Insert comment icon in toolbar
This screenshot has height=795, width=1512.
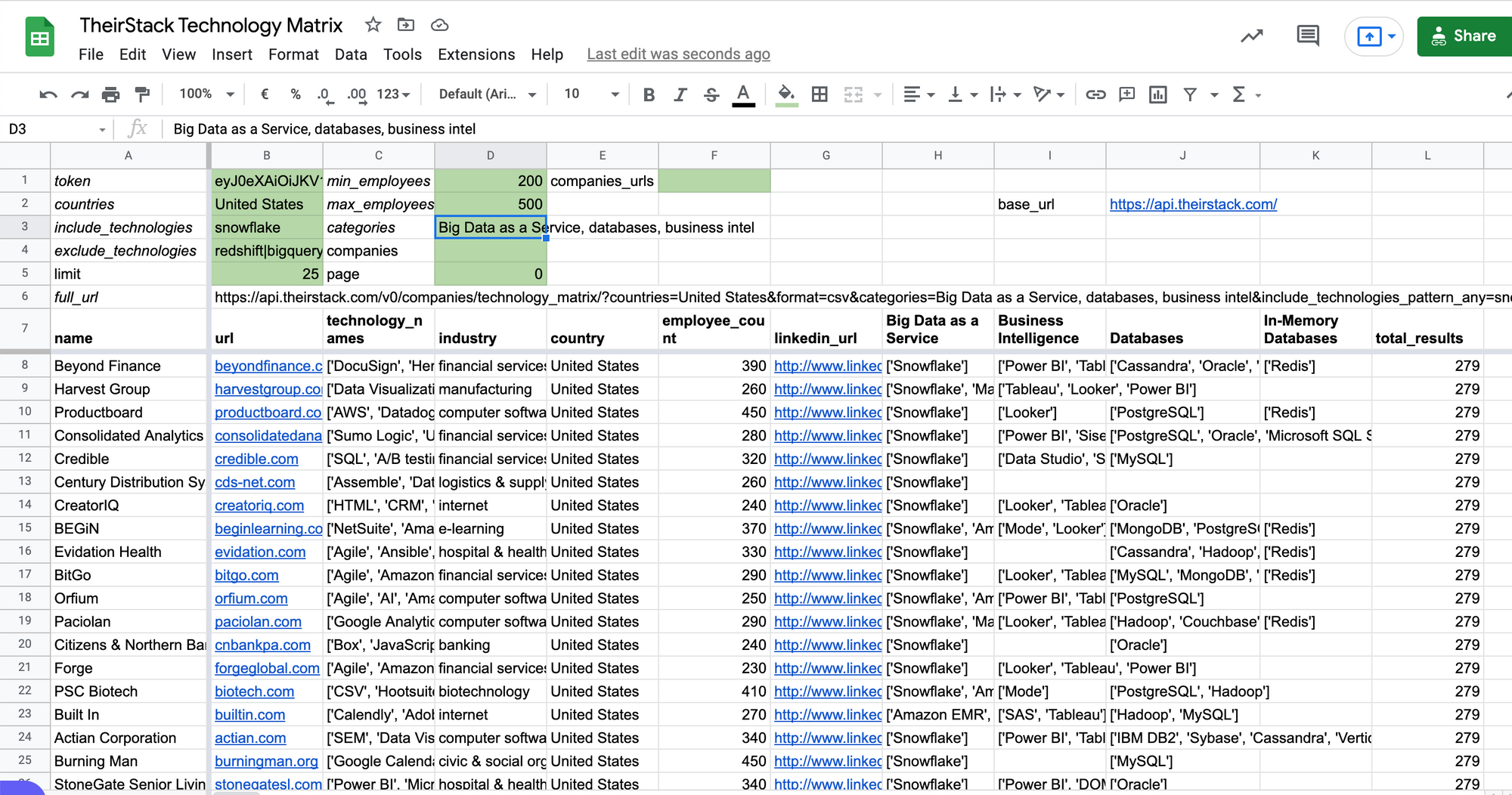(1127, 94)
